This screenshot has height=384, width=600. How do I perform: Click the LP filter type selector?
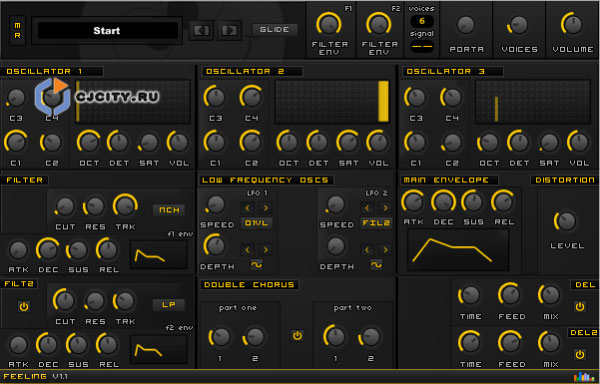(x=169, y=305)
